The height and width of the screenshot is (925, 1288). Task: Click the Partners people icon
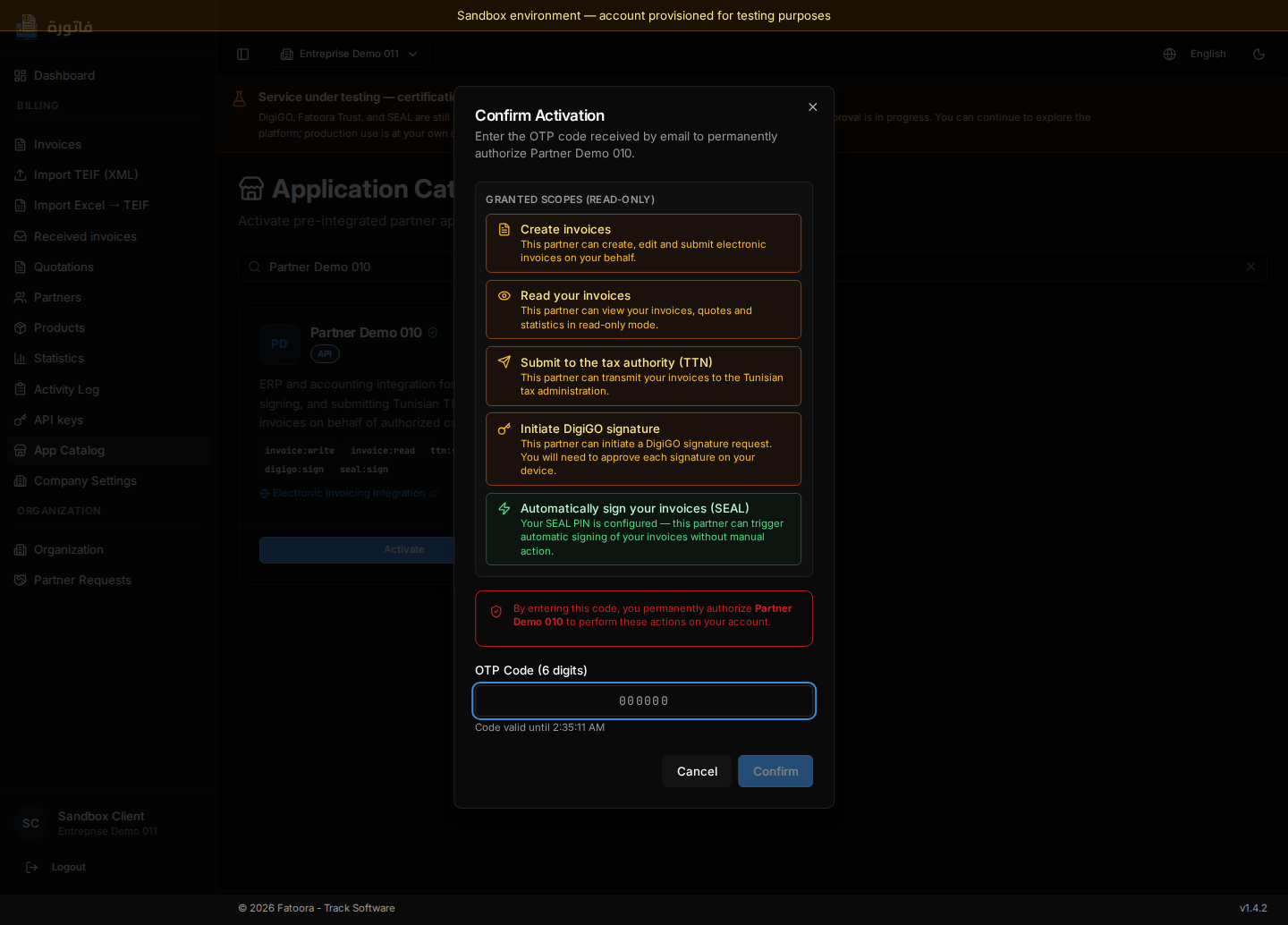click(x=21, y=297)
